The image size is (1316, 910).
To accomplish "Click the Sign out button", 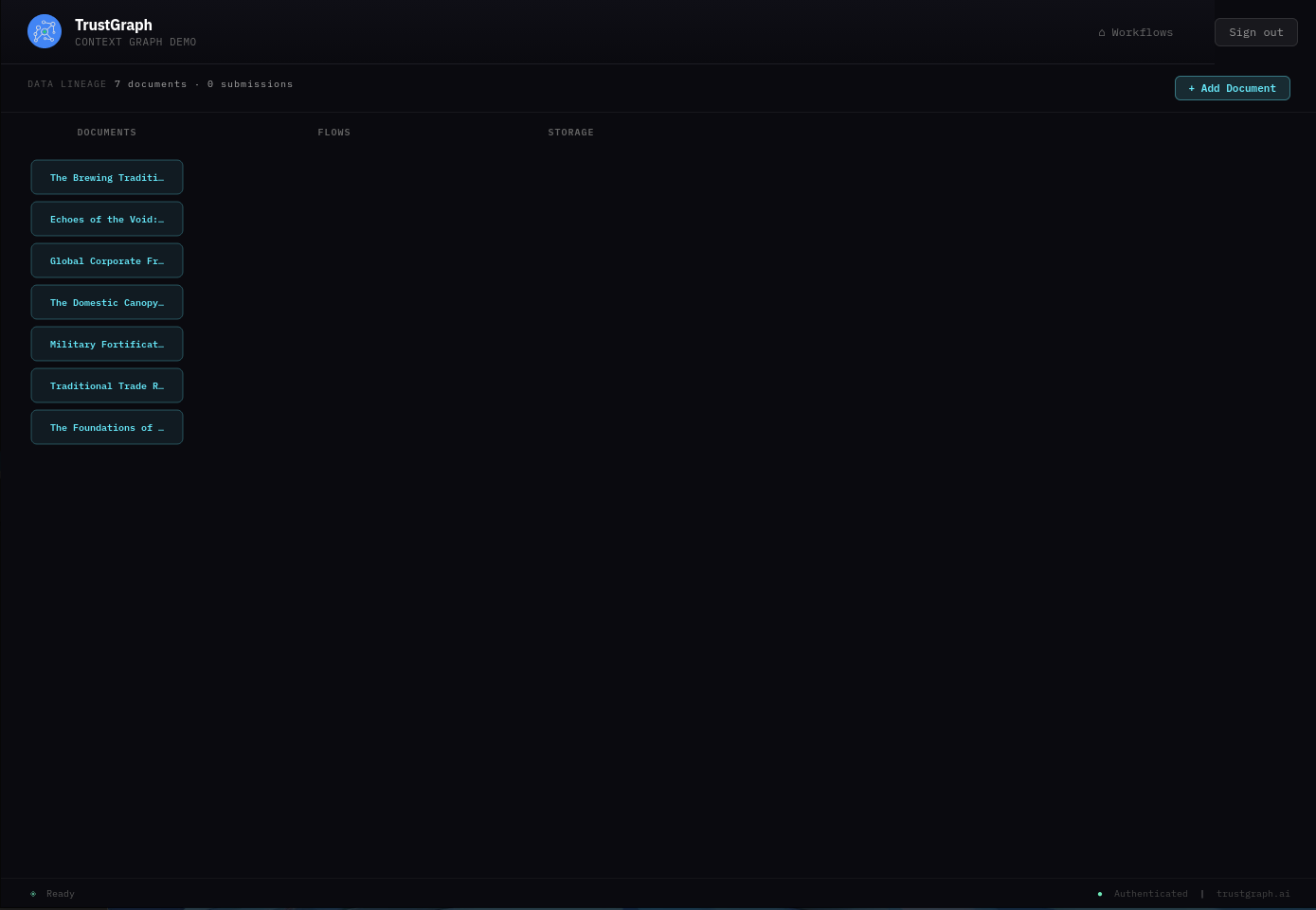I will click(1255, 32).
